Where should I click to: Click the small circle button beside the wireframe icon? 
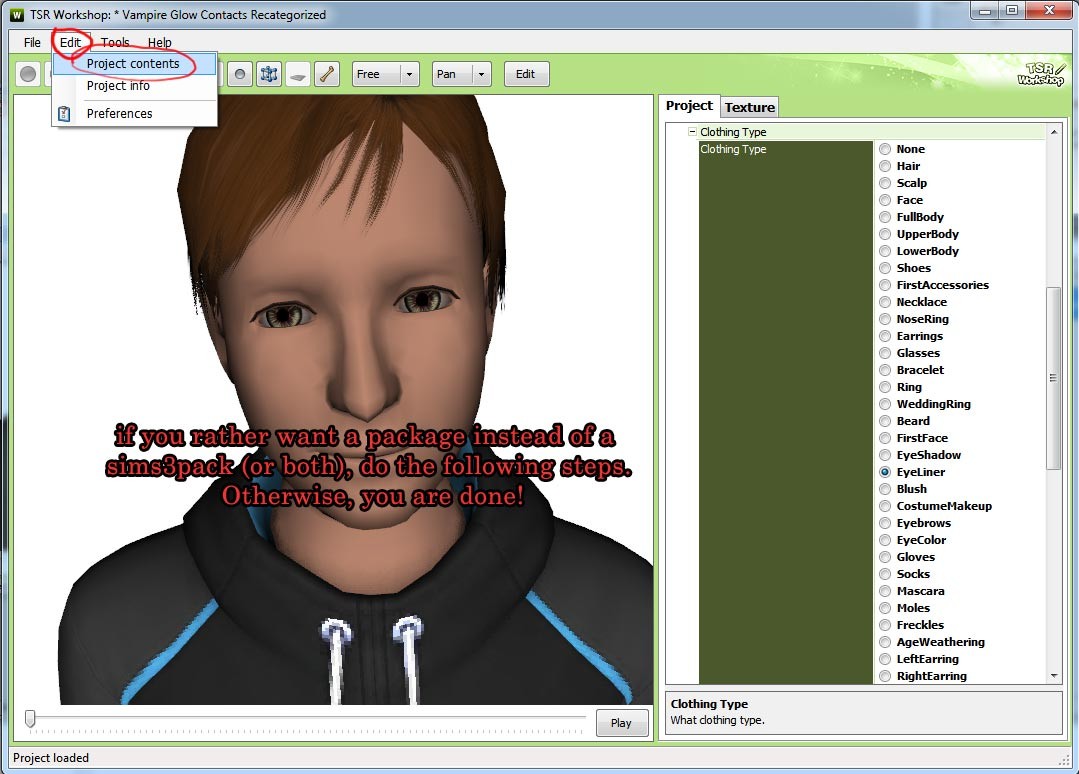pyautogui.click(x=239, y=74)
